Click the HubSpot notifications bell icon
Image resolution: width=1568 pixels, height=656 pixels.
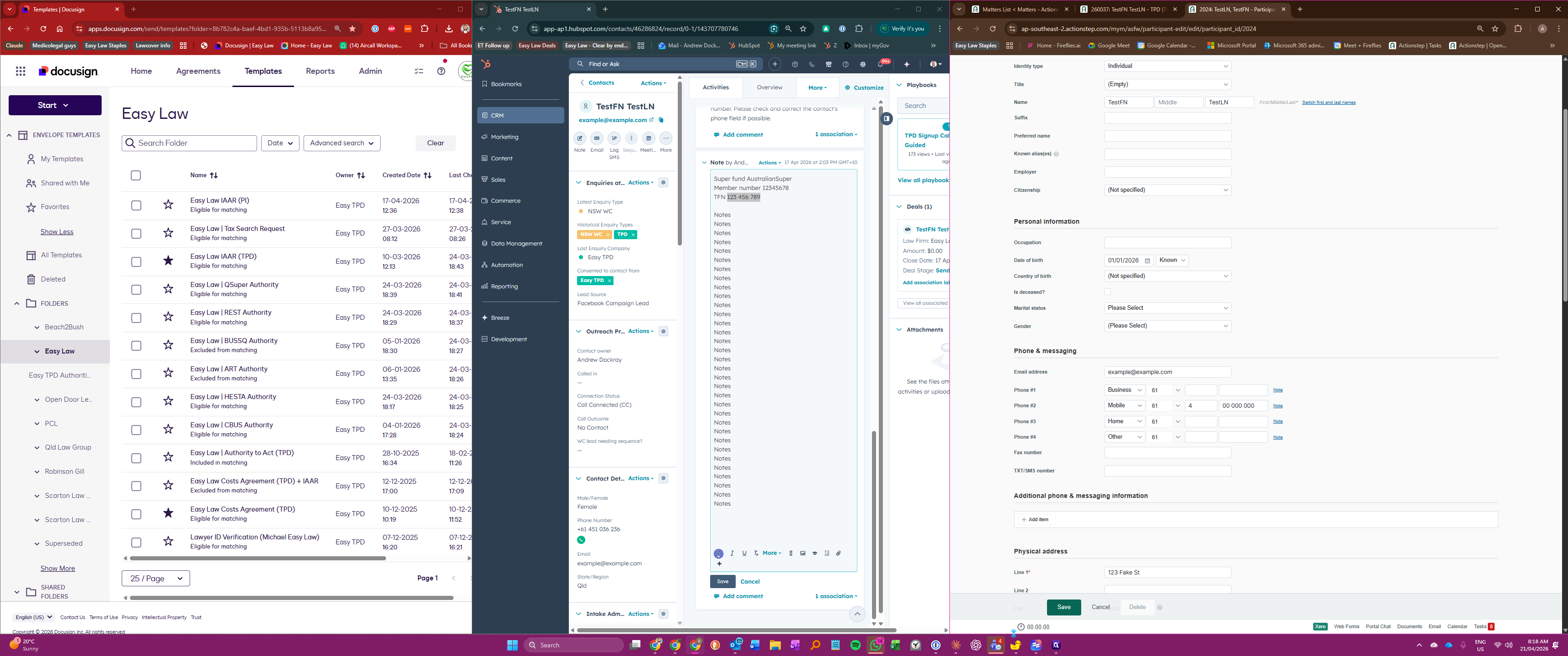pyautogui.click(x=880, y=64)
